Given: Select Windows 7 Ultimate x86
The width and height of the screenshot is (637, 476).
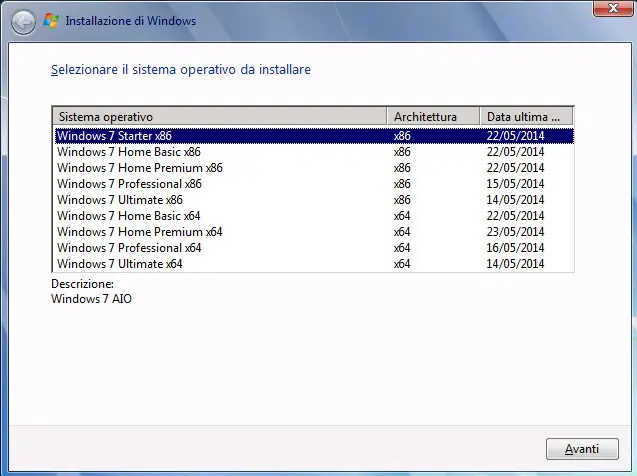Looking at the screenshot, I should (314, 200).
